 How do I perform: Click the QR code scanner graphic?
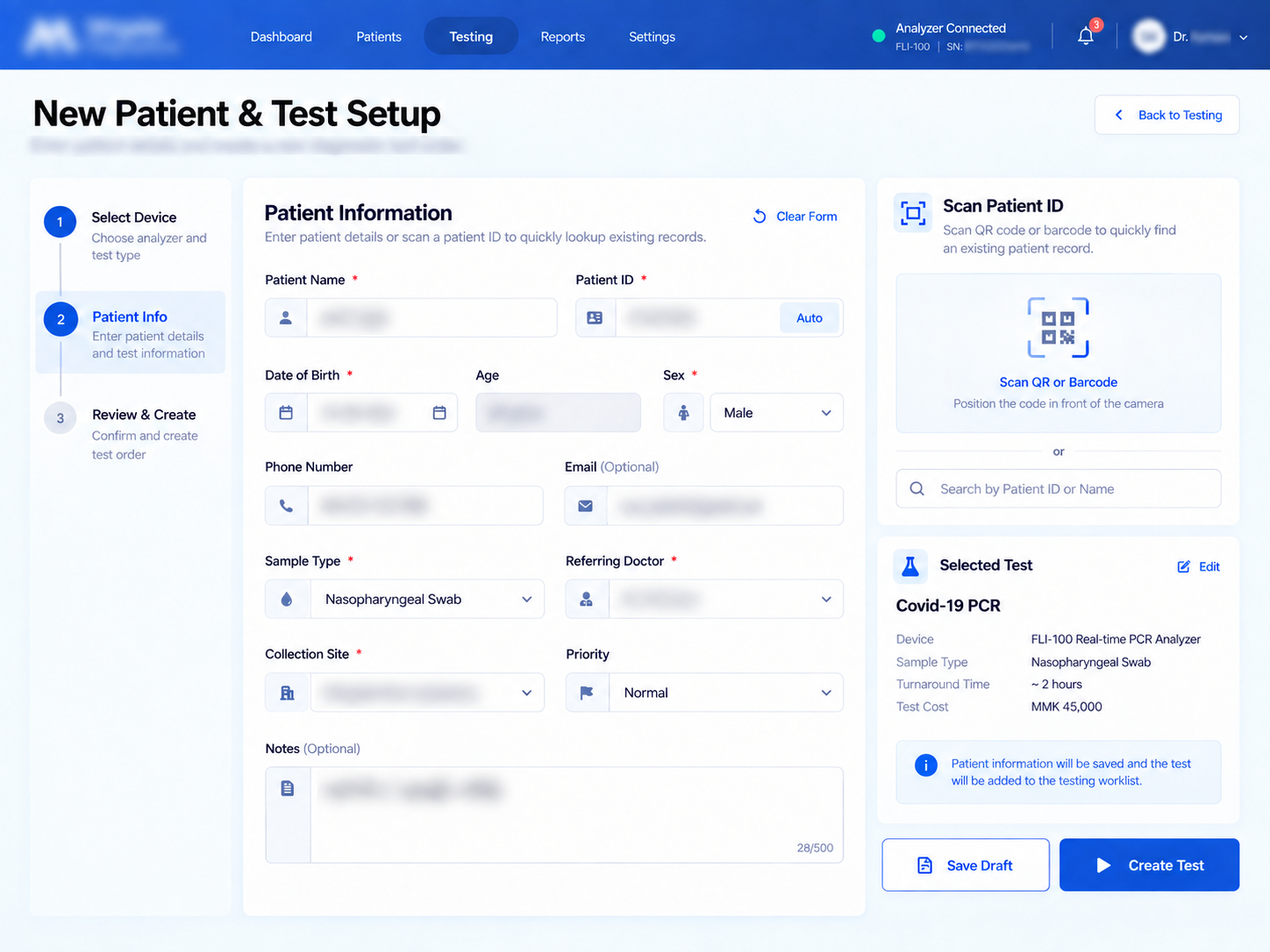[1059, 328]
